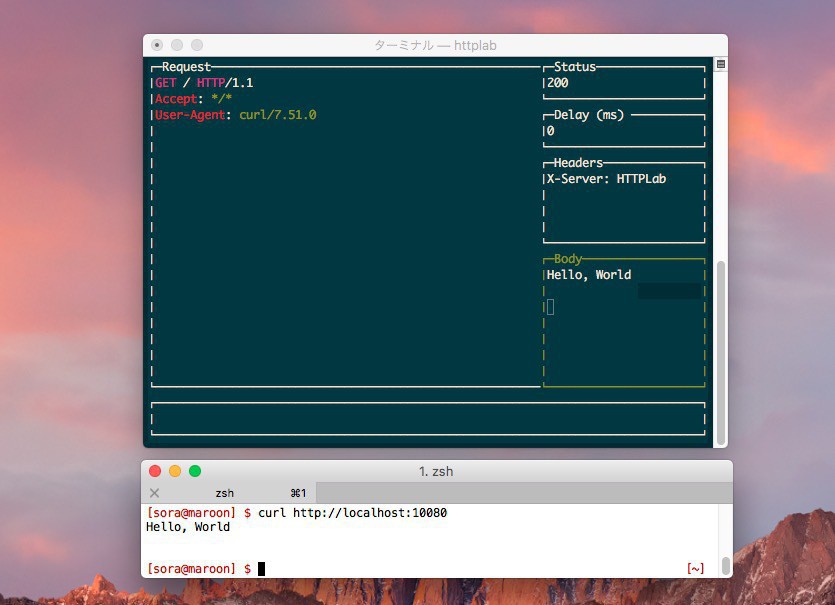Maximize the zsh window with the green button
835x605 pixels.
click(195, 471)
